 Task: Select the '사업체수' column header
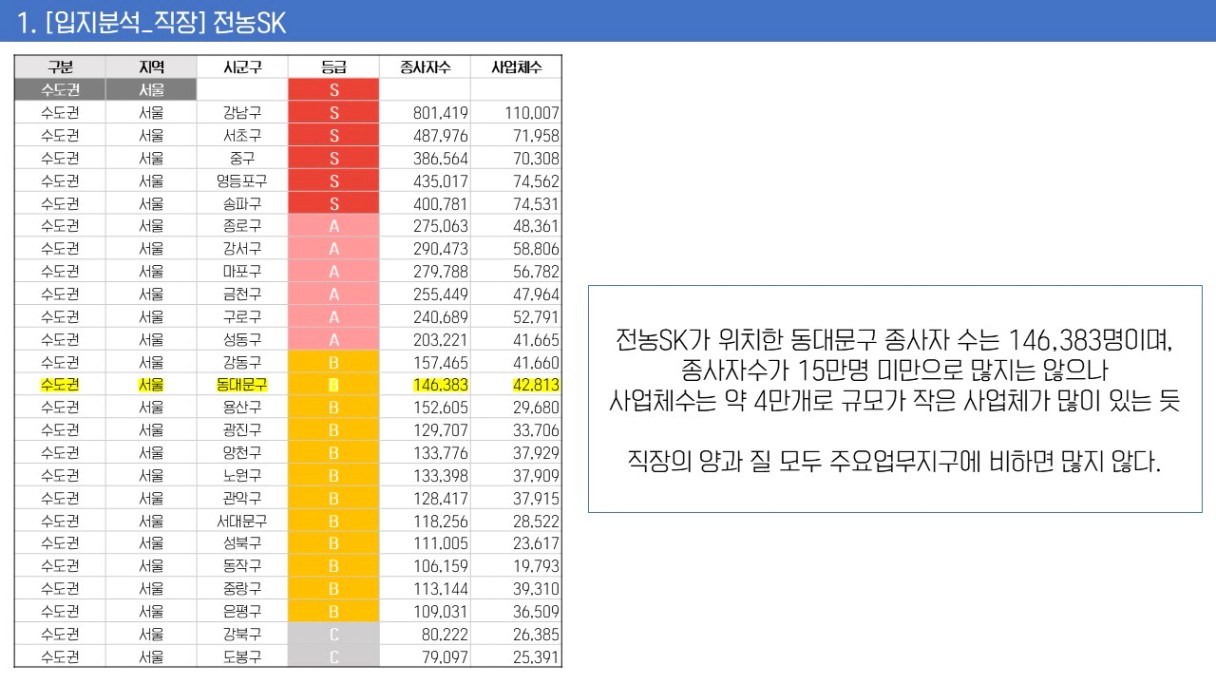coord(516,67)
